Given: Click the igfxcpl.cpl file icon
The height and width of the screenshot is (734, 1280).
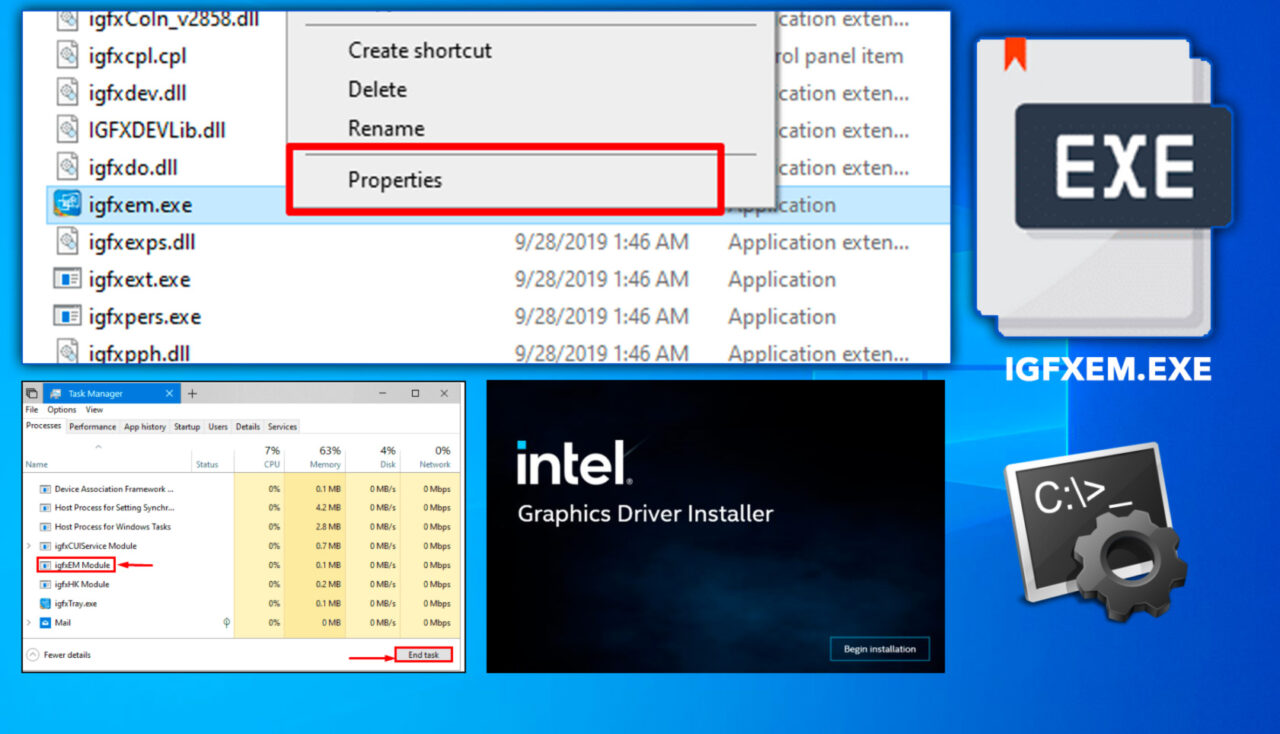Looking at the screenshot, I should coord(67,56).
